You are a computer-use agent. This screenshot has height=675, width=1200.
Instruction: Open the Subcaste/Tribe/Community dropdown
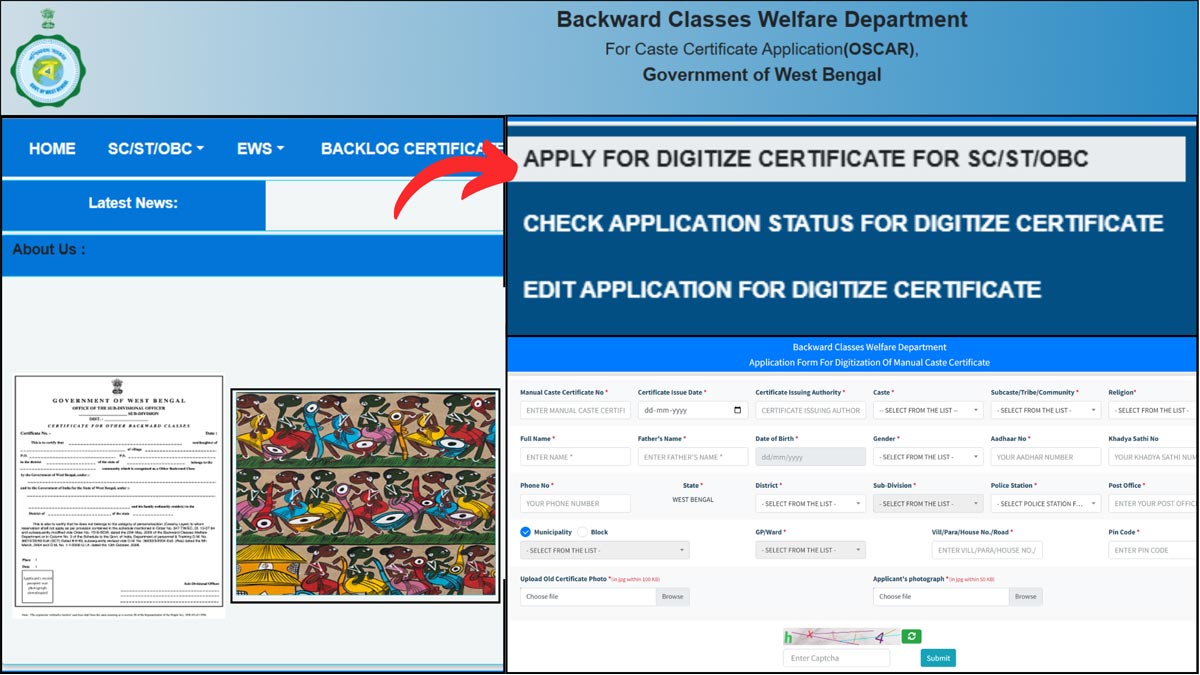point(1045,410)
